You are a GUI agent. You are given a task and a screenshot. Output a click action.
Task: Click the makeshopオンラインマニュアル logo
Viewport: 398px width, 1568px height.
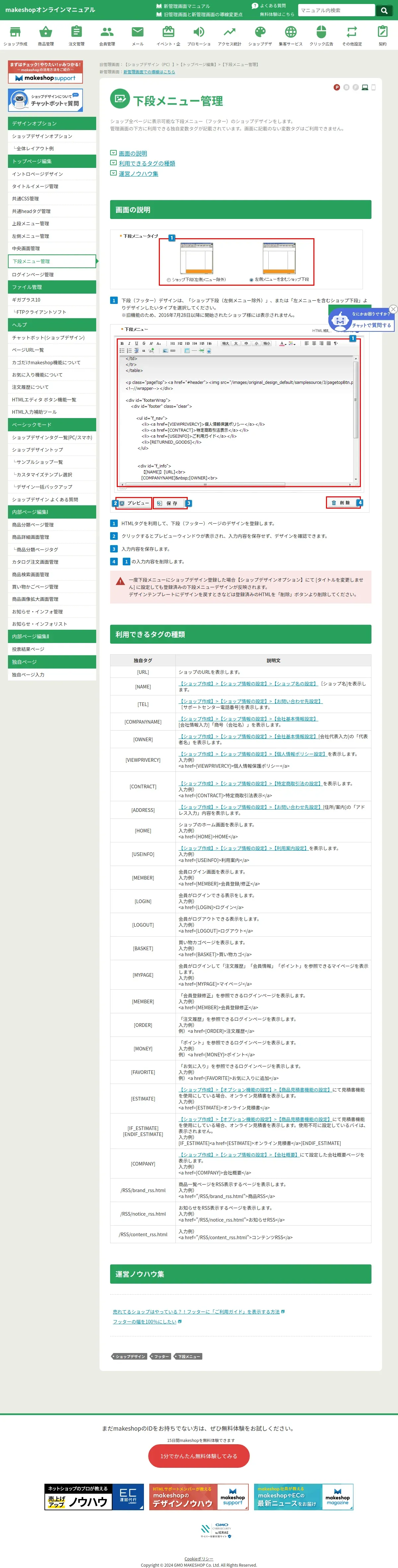click(50, 10)
